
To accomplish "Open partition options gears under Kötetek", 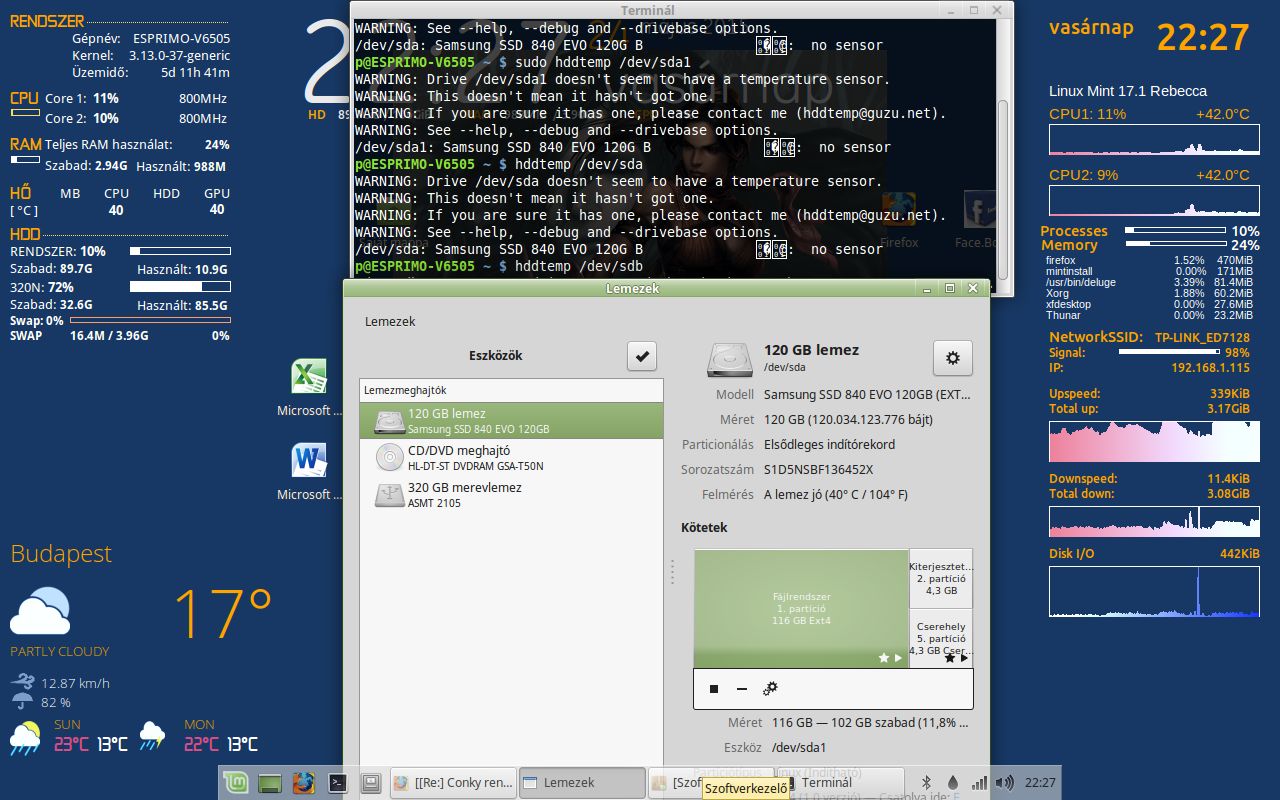I will point(770,688).
